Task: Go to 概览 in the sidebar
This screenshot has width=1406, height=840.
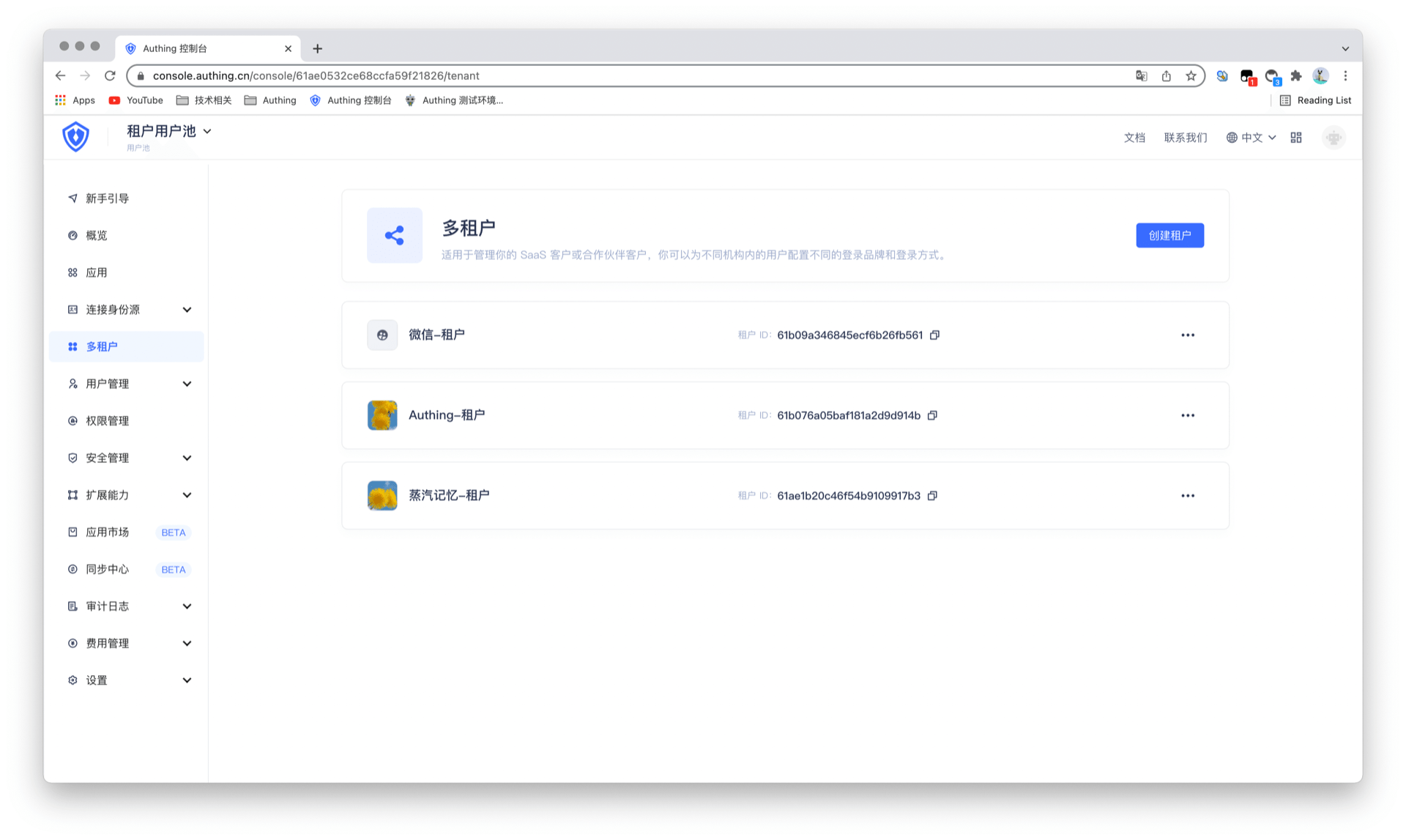Action: (x=97, y=235)
